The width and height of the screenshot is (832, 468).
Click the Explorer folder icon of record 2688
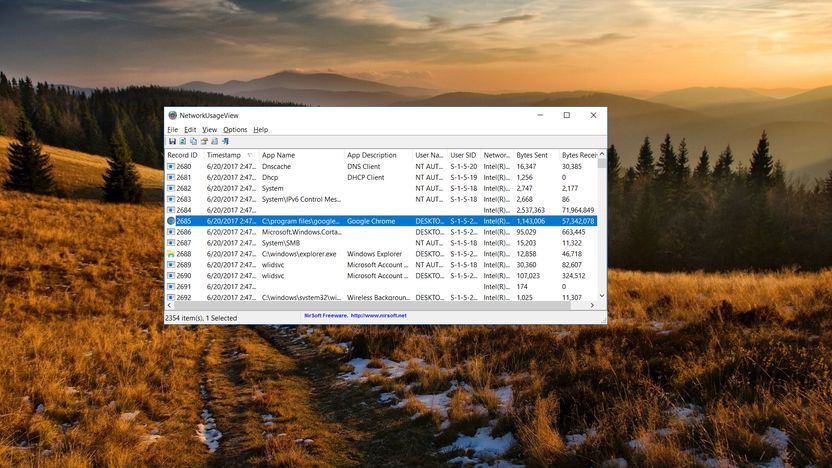point(171,254)
